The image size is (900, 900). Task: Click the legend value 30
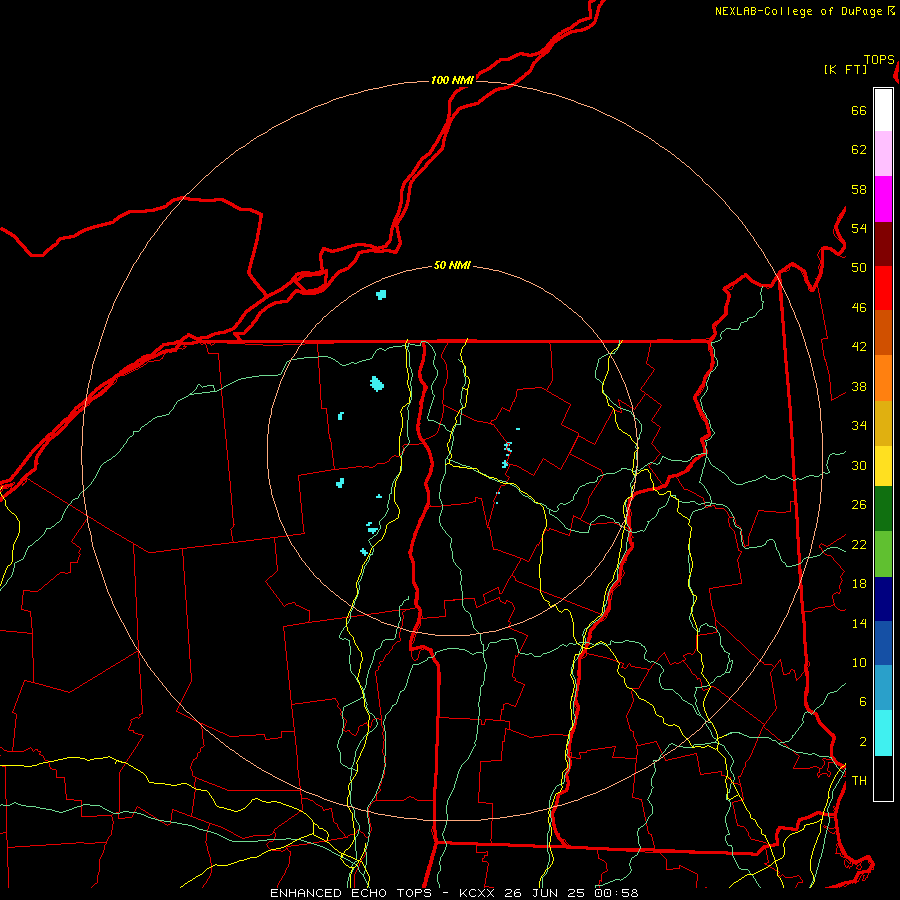(x=859, y=465)
